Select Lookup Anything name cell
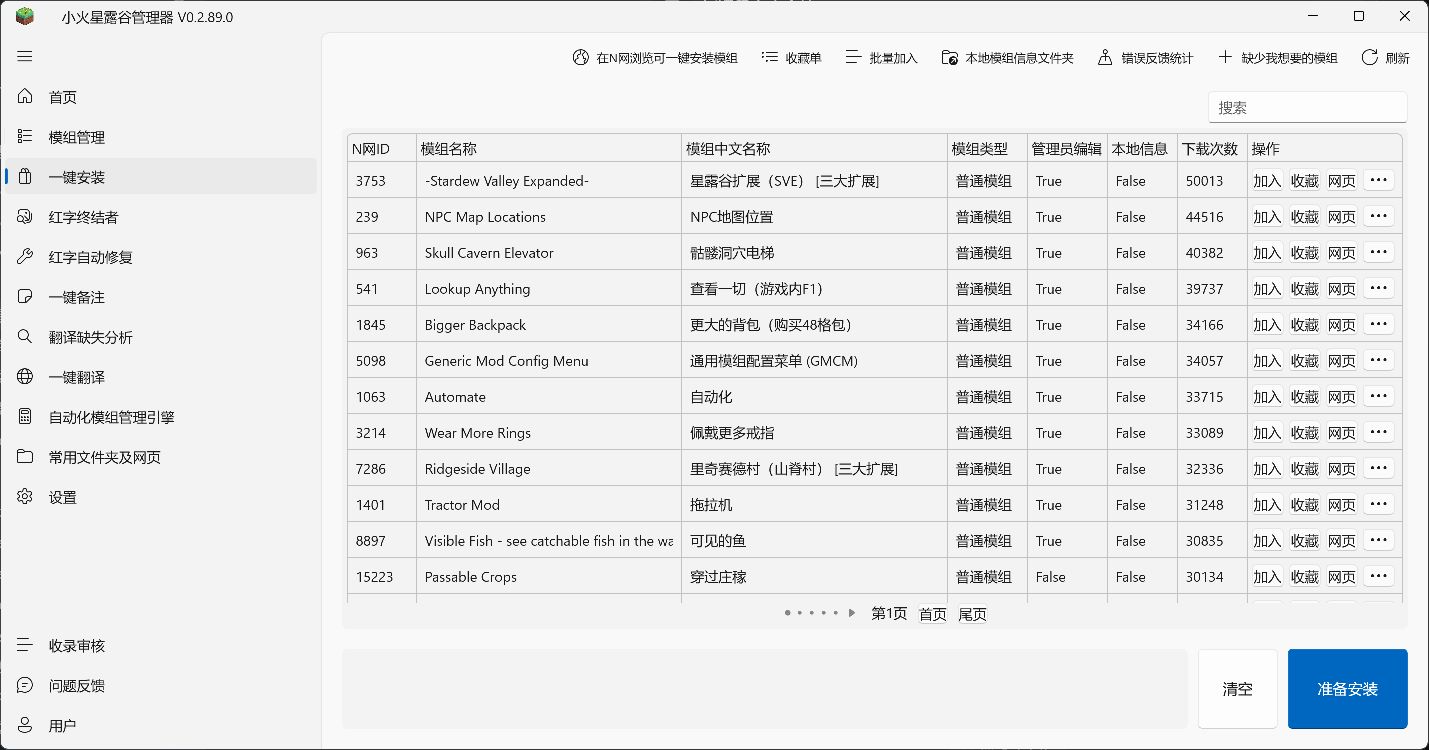Viewport: 1429px width, 750px height. 548,289
